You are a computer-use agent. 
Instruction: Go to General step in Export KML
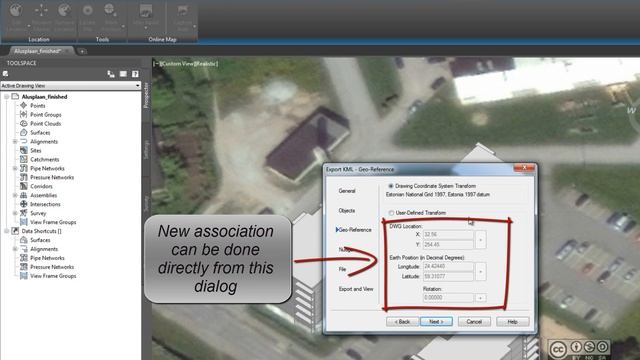pos(347,191)
